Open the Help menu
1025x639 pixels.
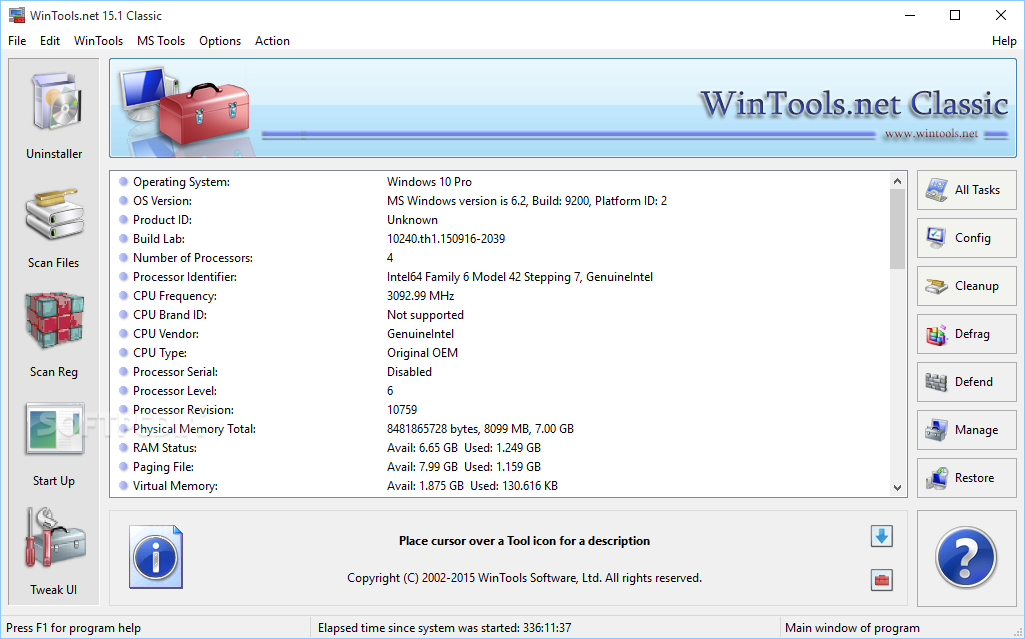point(1004,41)
